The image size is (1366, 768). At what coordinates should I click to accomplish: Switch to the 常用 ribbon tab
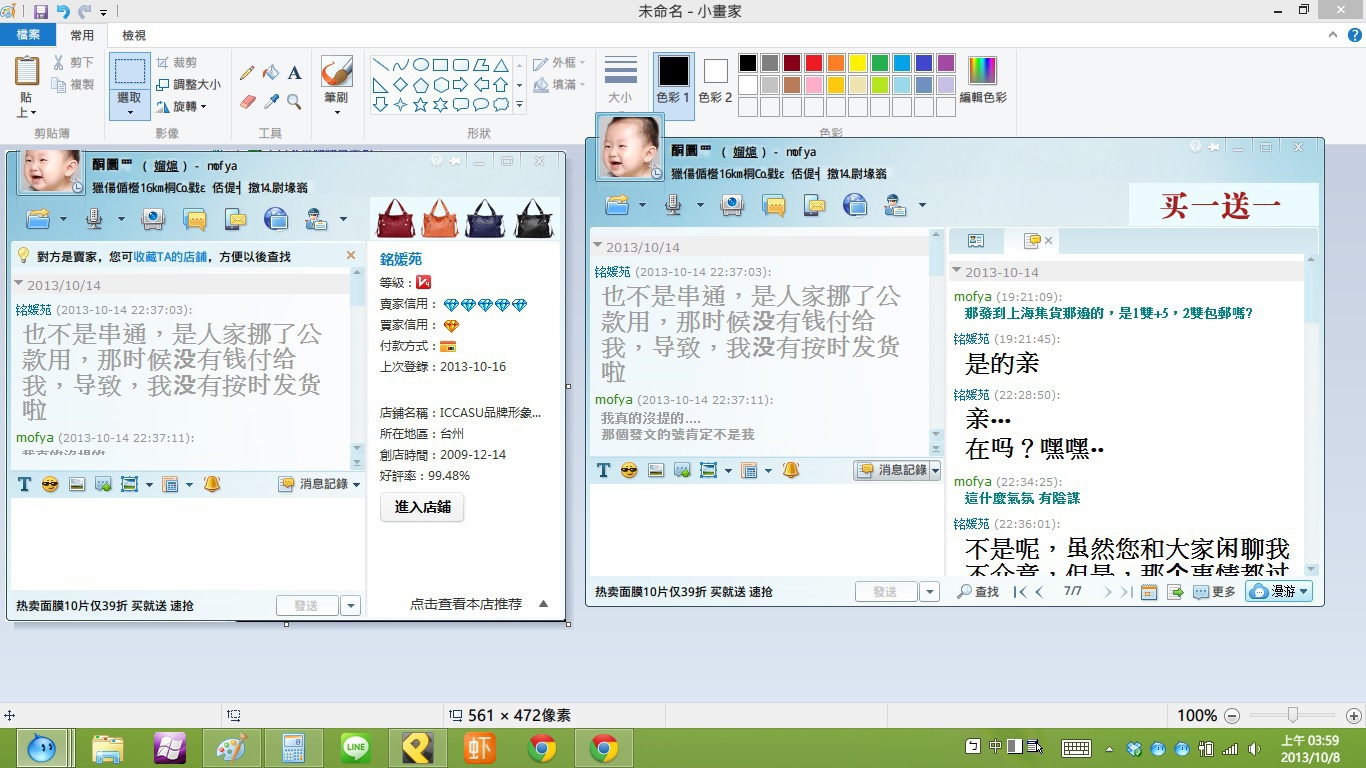[82, 35]
